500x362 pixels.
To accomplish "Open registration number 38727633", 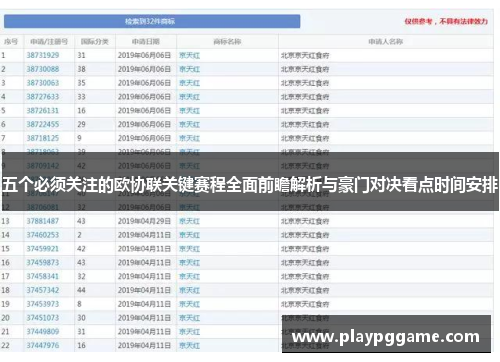I will click(x=43, y=97).
